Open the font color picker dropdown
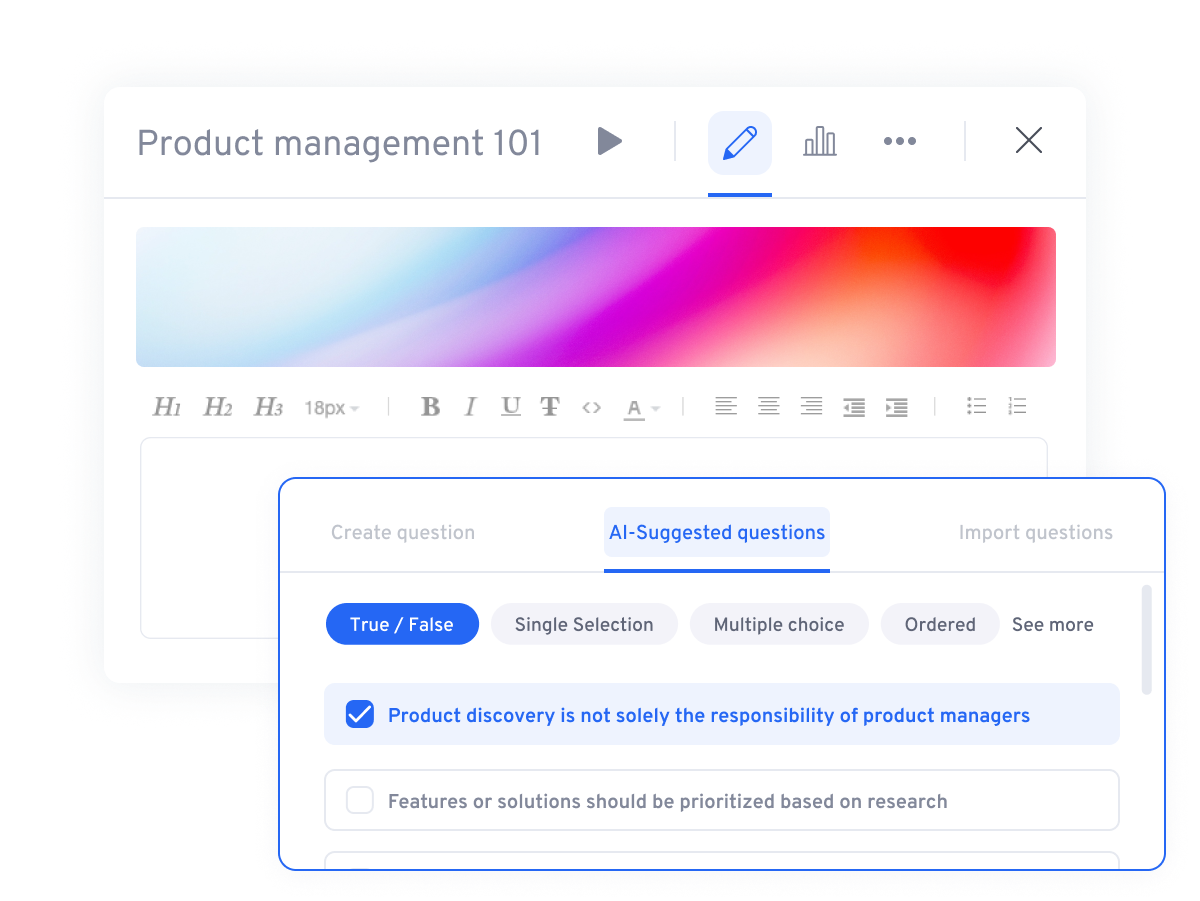This screenshot has height=901, width=1200. pyautogui.click(x=641, y=406)
